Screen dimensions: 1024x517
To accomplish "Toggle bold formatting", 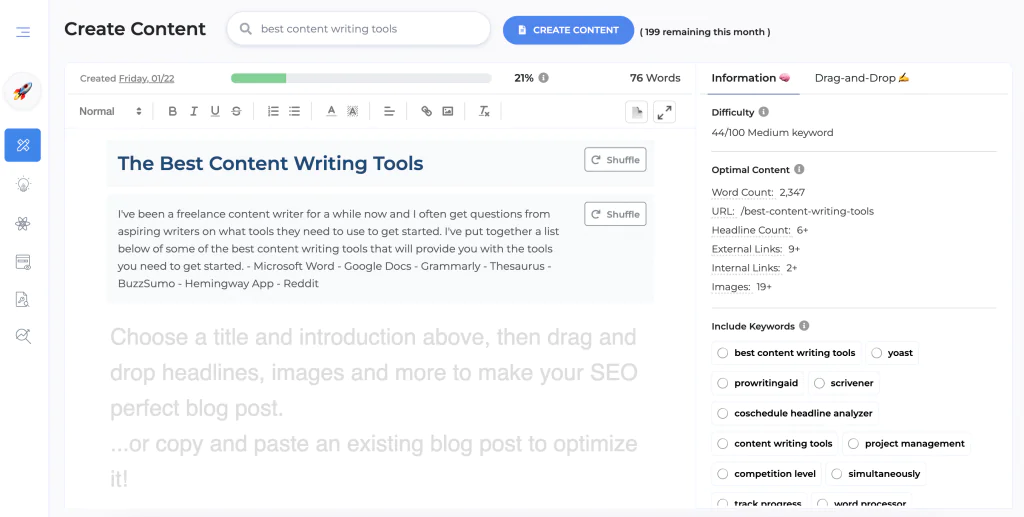I will coord(172,112).
